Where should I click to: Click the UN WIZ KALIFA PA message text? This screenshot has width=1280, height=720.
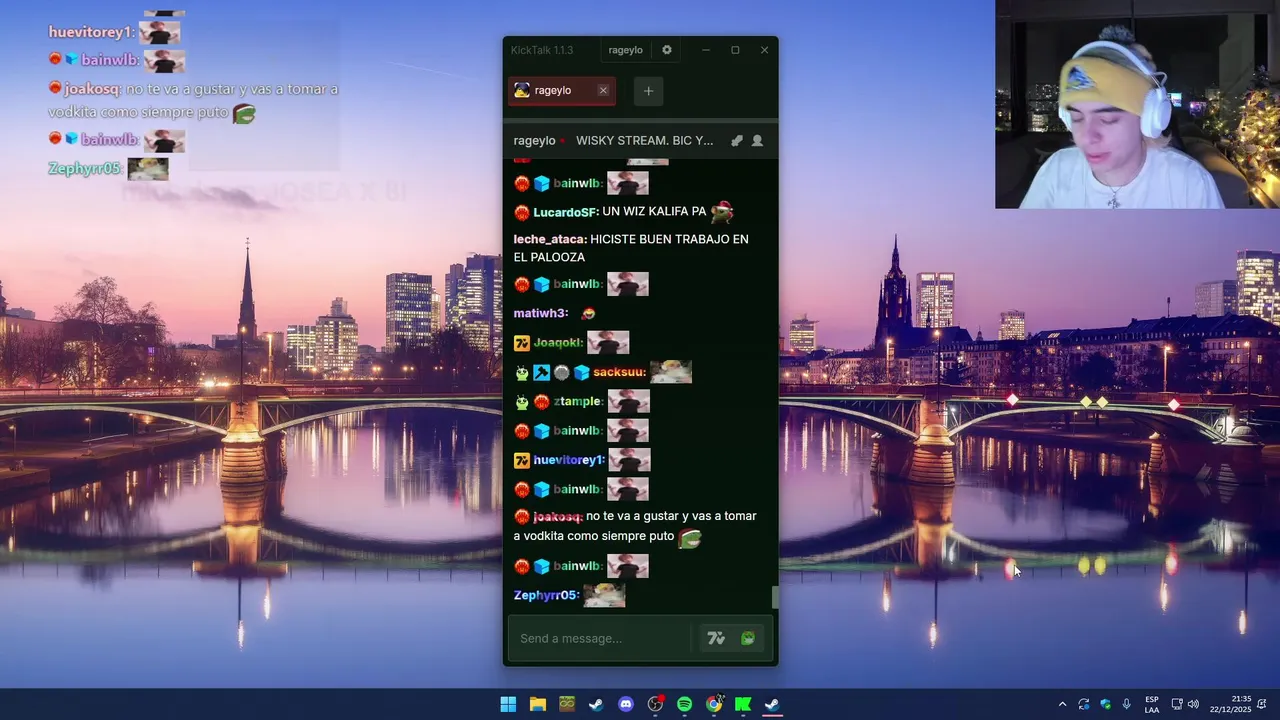coord(654,212)
